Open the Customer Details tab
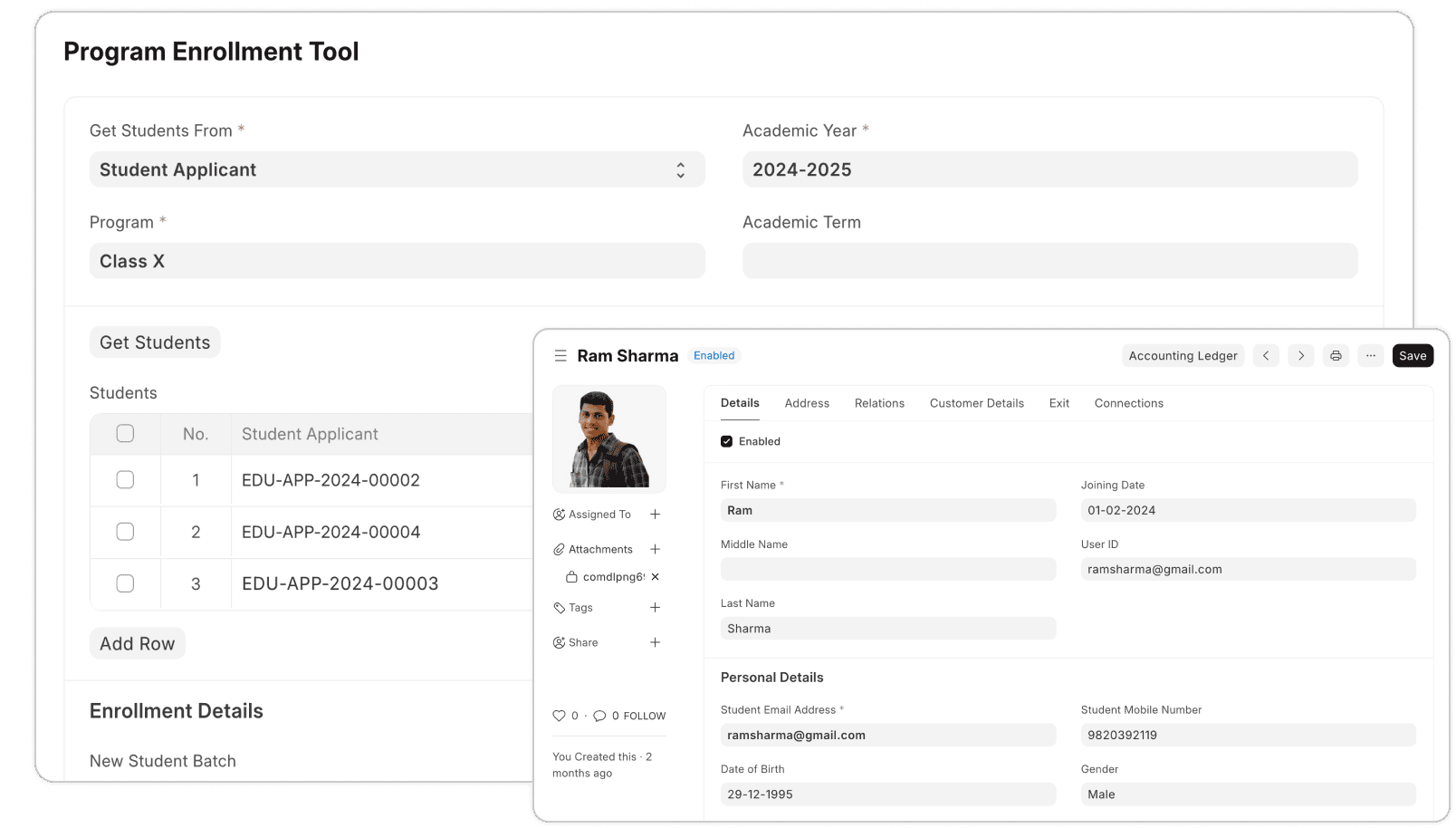 [976, 403]
